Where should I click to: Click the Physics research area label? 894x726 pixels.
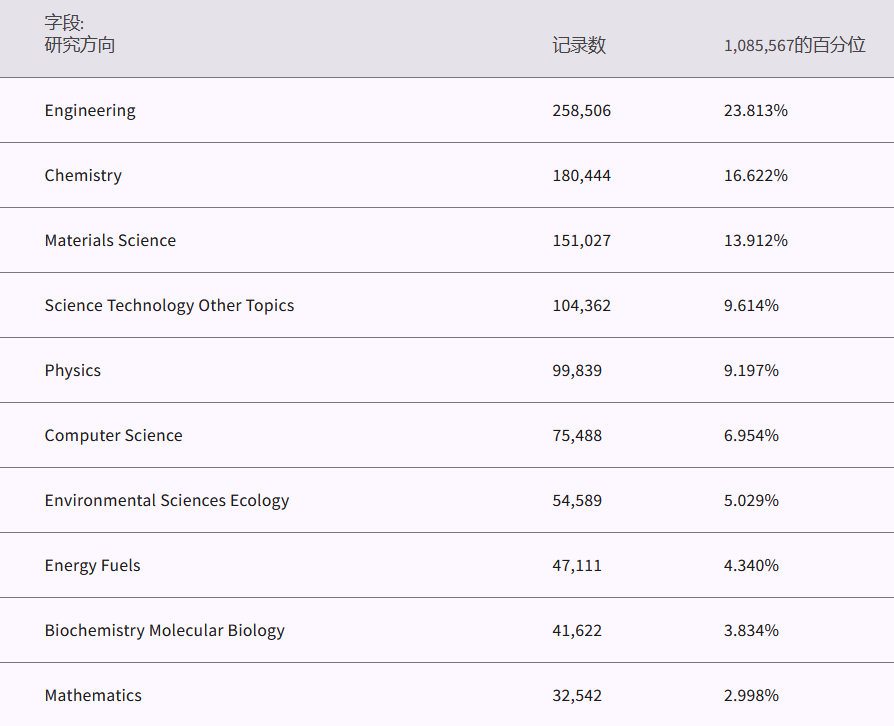point(73,371)
